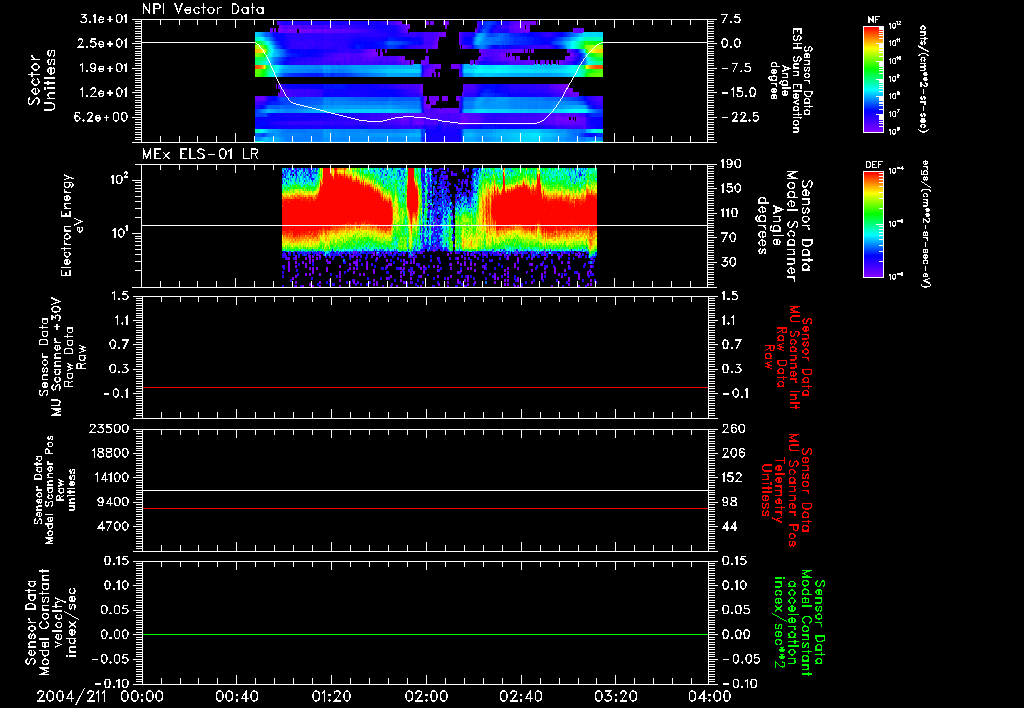Click the '206' telemetry axis tick
Image resolution: width=1024 pixels, height=708 pixels.
[732, 453]
